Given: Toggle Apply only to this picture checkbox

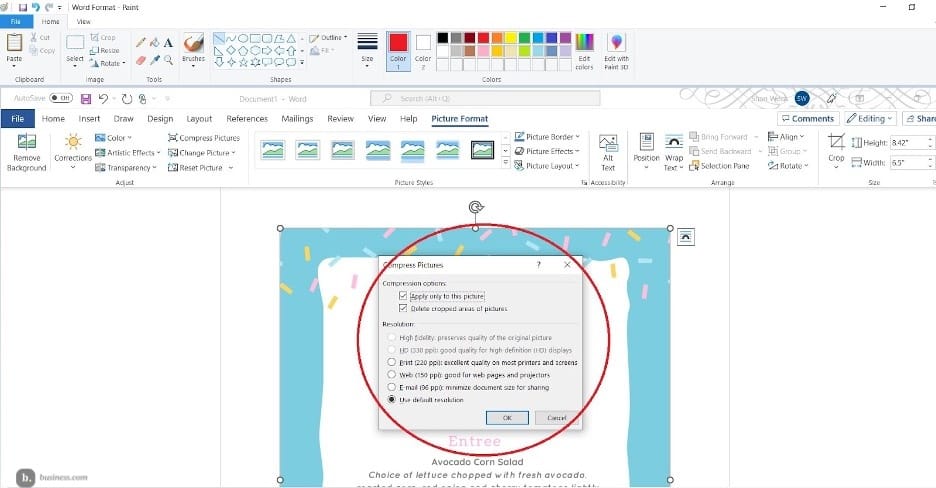Looking at the screenshot, I should click(x=403, y=297).
